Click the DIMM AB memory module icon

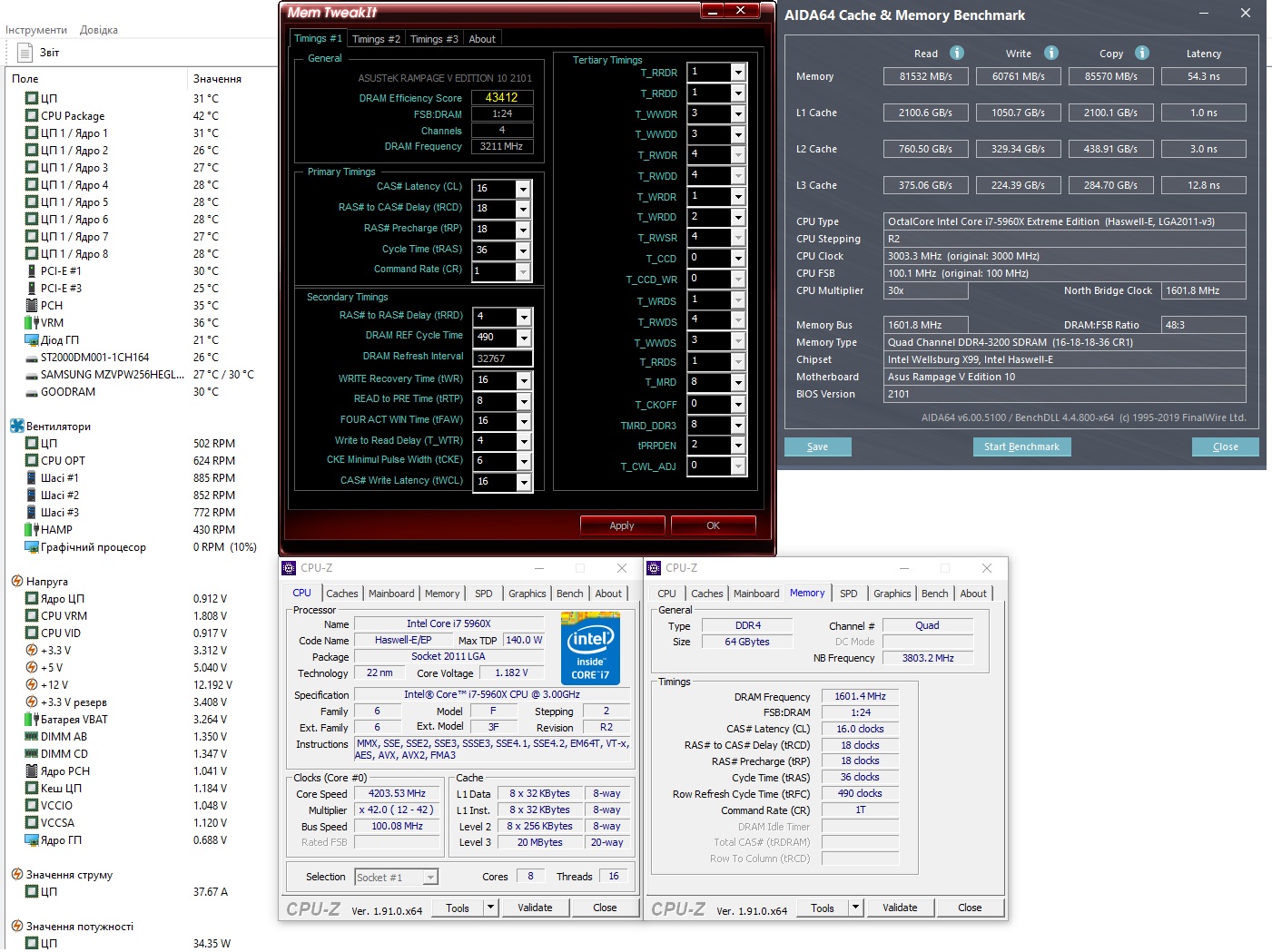pos(32,737)
